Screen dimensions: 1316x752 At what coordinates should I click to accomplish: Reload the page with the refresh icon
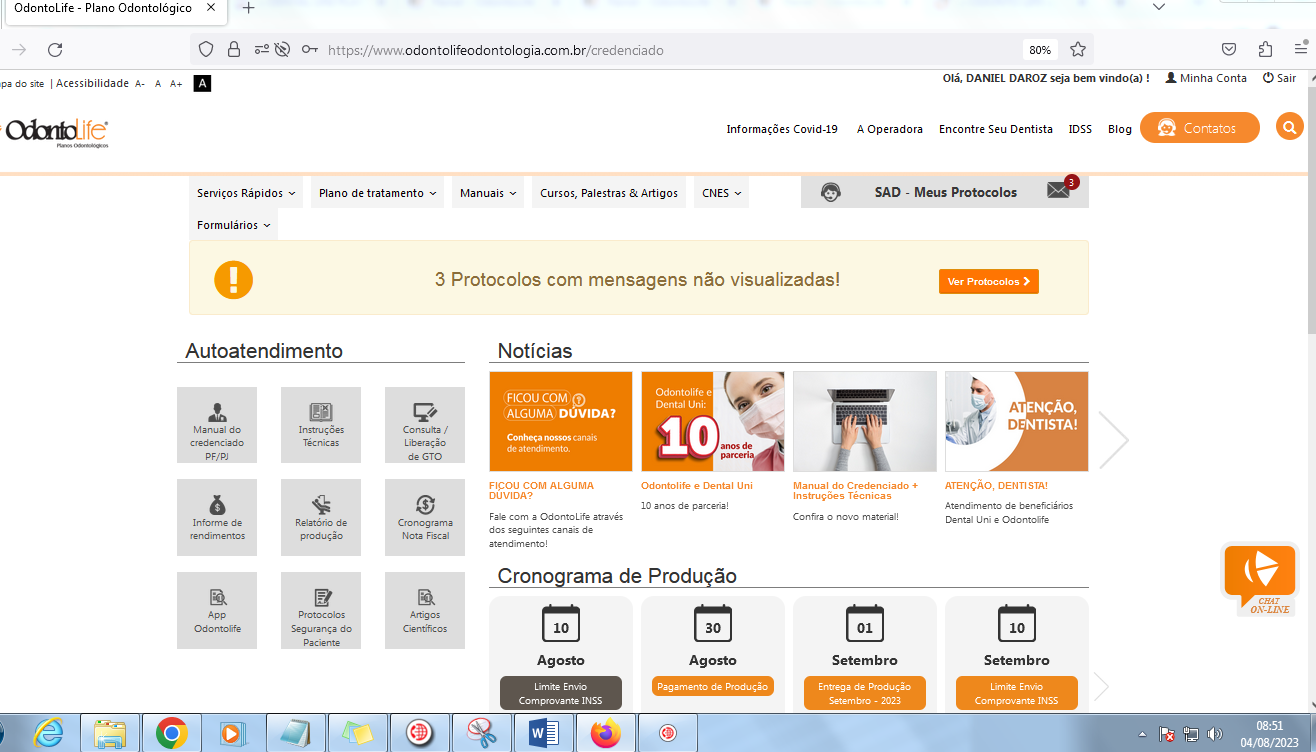pos(55,50)
